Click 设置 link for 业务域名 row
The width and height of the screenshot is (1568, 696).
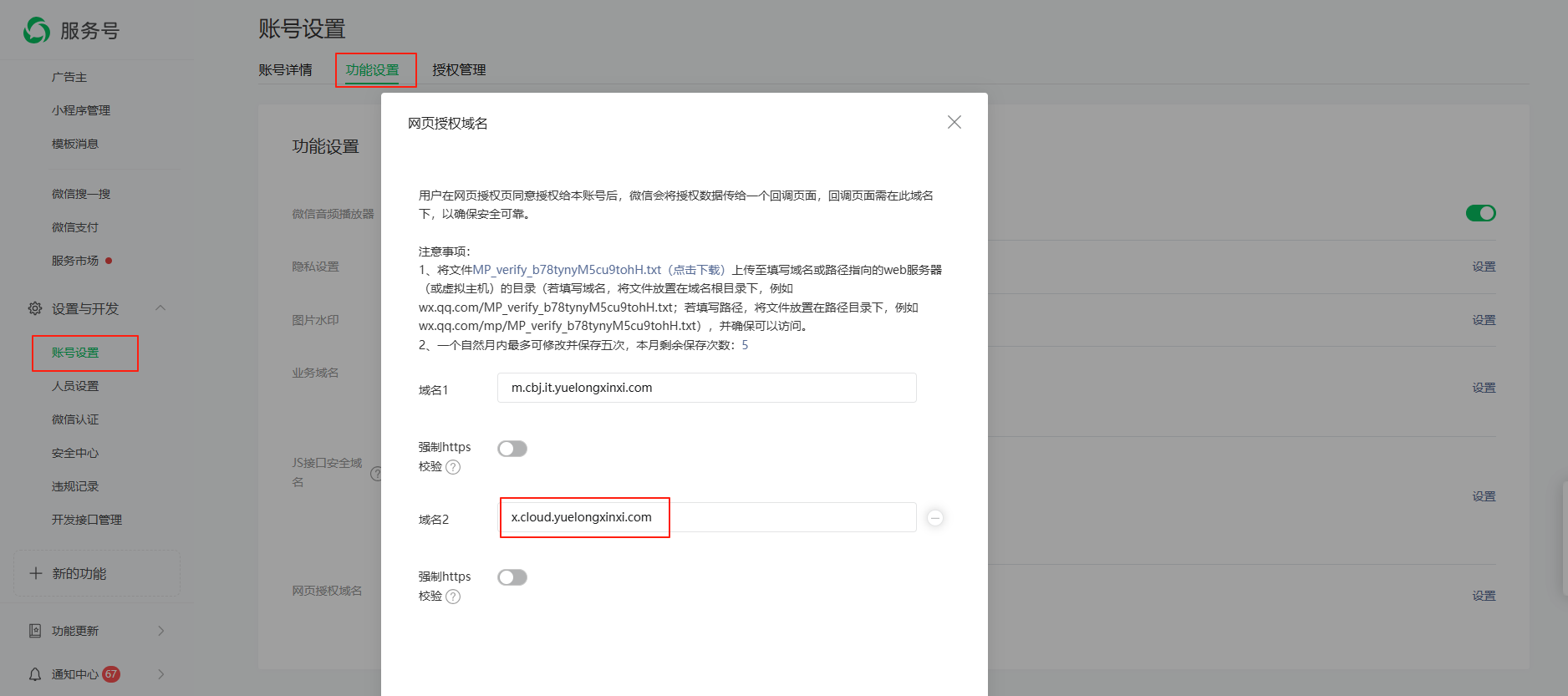[x=1484, y=388]
